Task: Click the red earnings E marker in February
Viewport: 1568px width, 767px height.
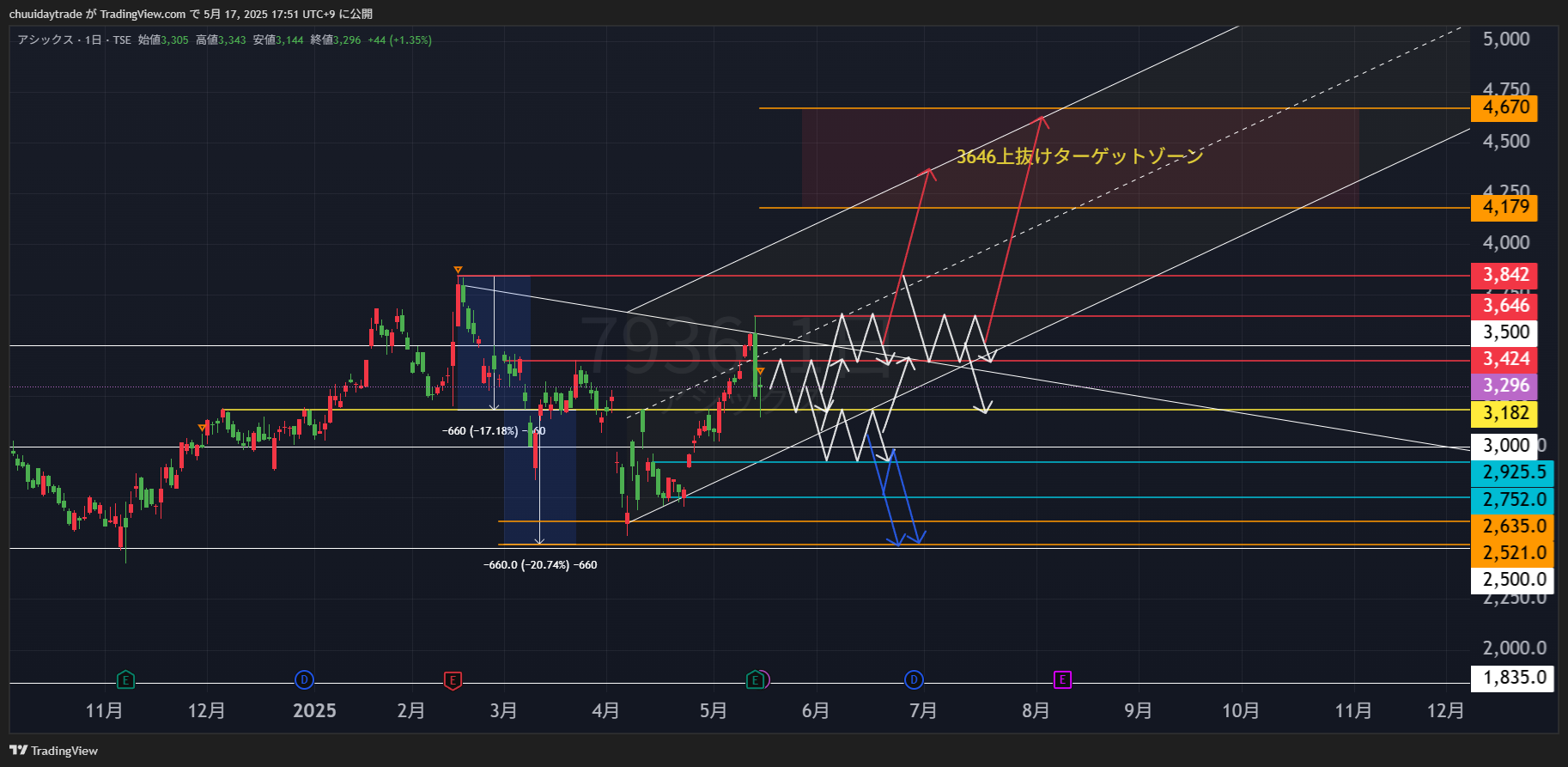Action: (x=453, y=680)
